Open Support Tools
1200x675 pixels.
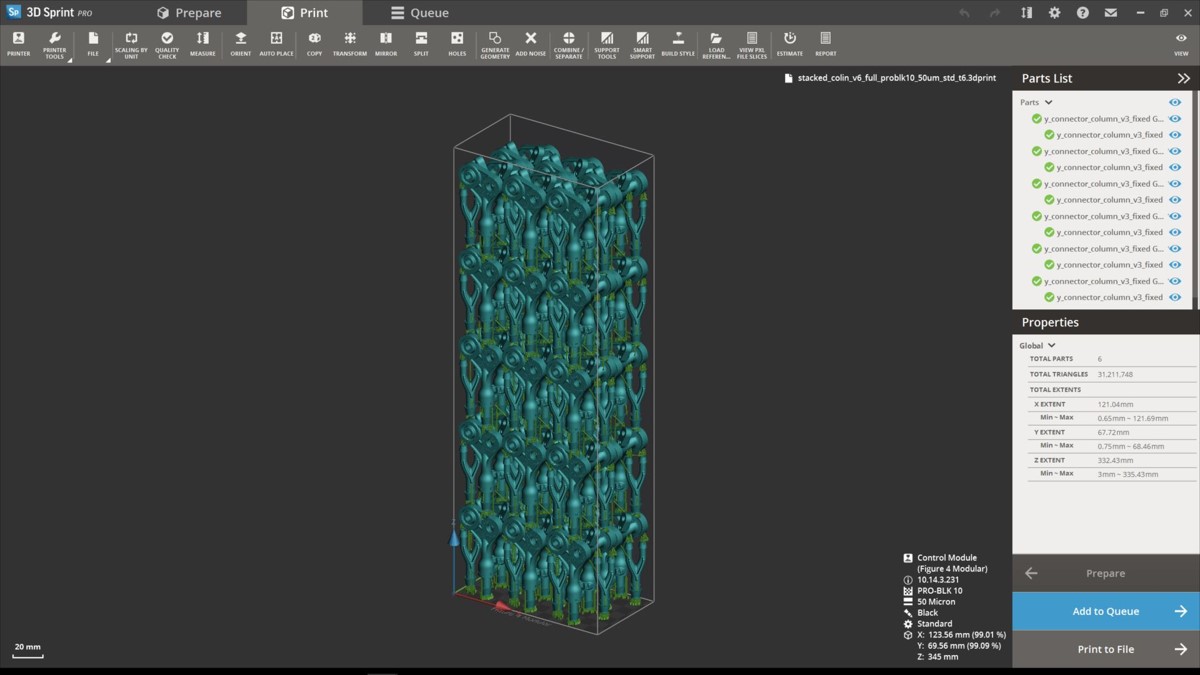[607, 44]
